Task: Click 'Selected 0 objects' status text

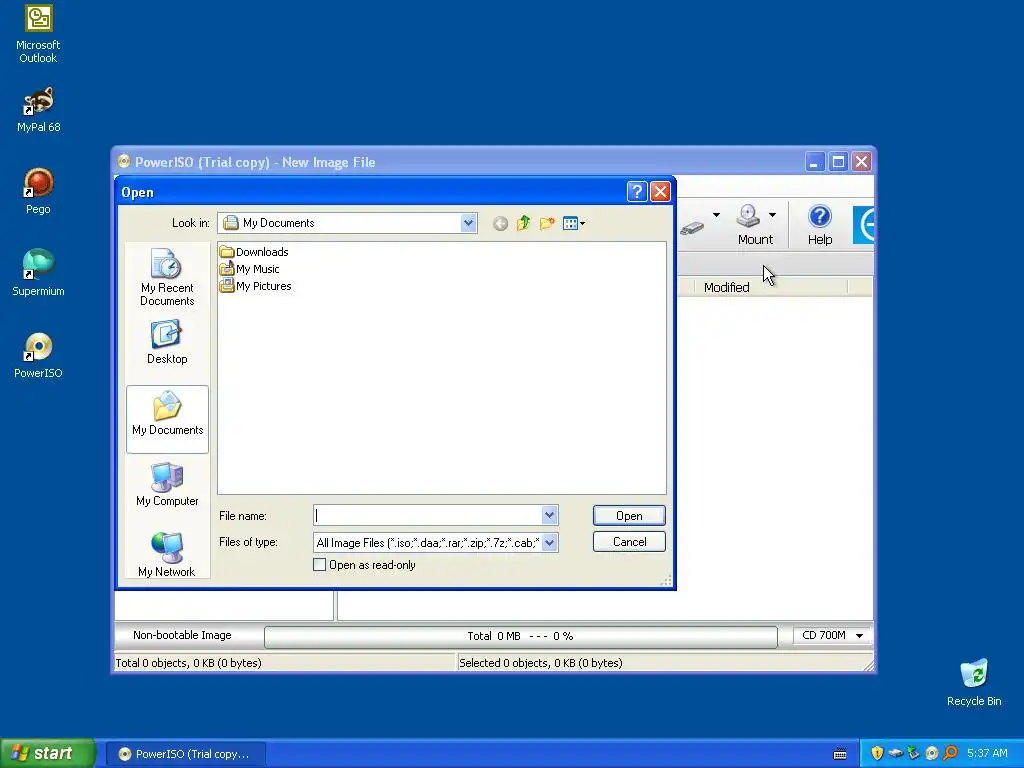Action: point(541,663)
